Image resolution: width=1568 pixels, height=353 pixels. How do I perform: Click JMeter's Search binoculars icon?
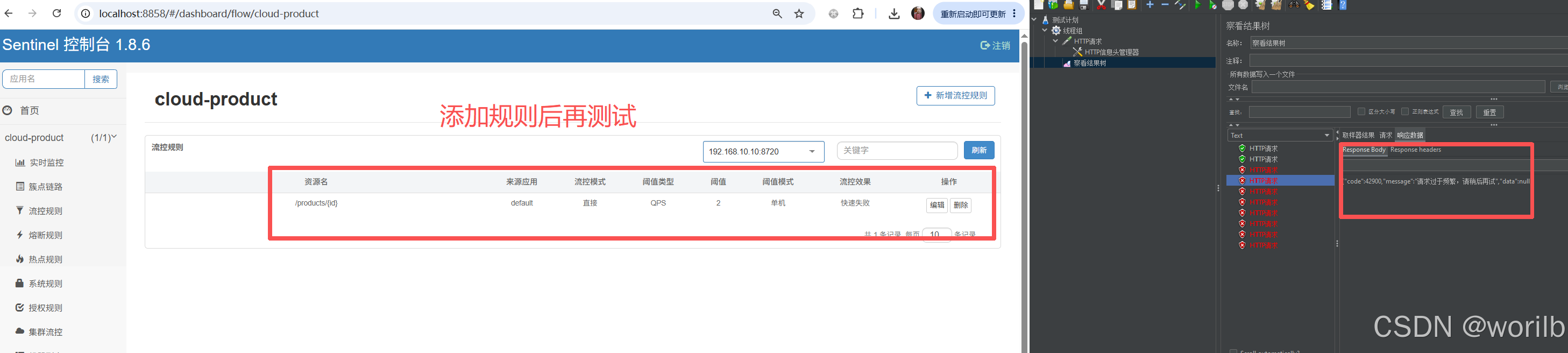(1294, 5)
